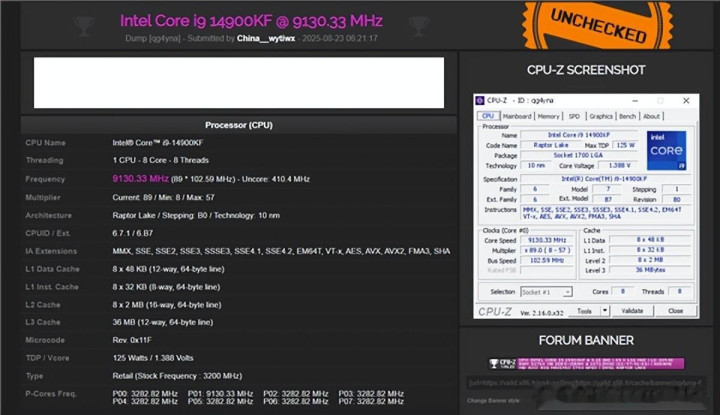Click 'Raptor Lake / Stepping: B0 / Technology: 10 nm'
Viewport: 720px width, 415px height.
point(196,215)
